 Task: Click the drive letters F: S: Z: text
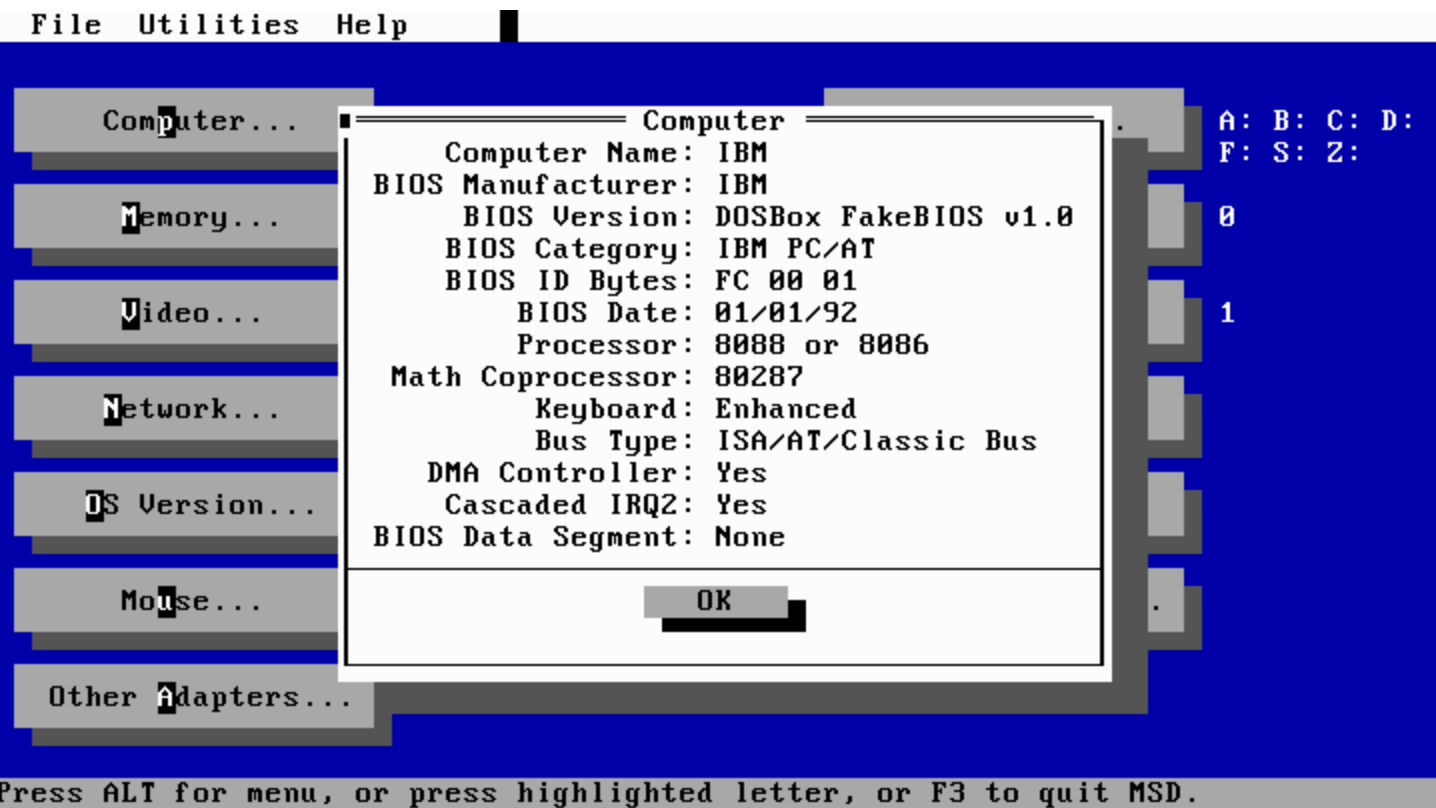1290,153
